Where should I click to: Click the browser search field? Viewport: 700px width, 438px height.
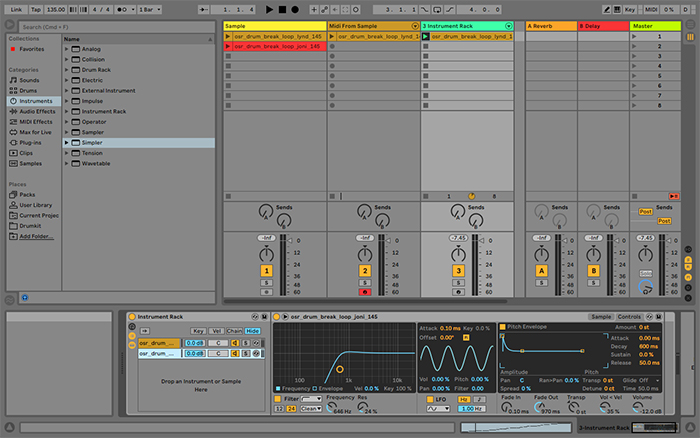tap(117, 27)
